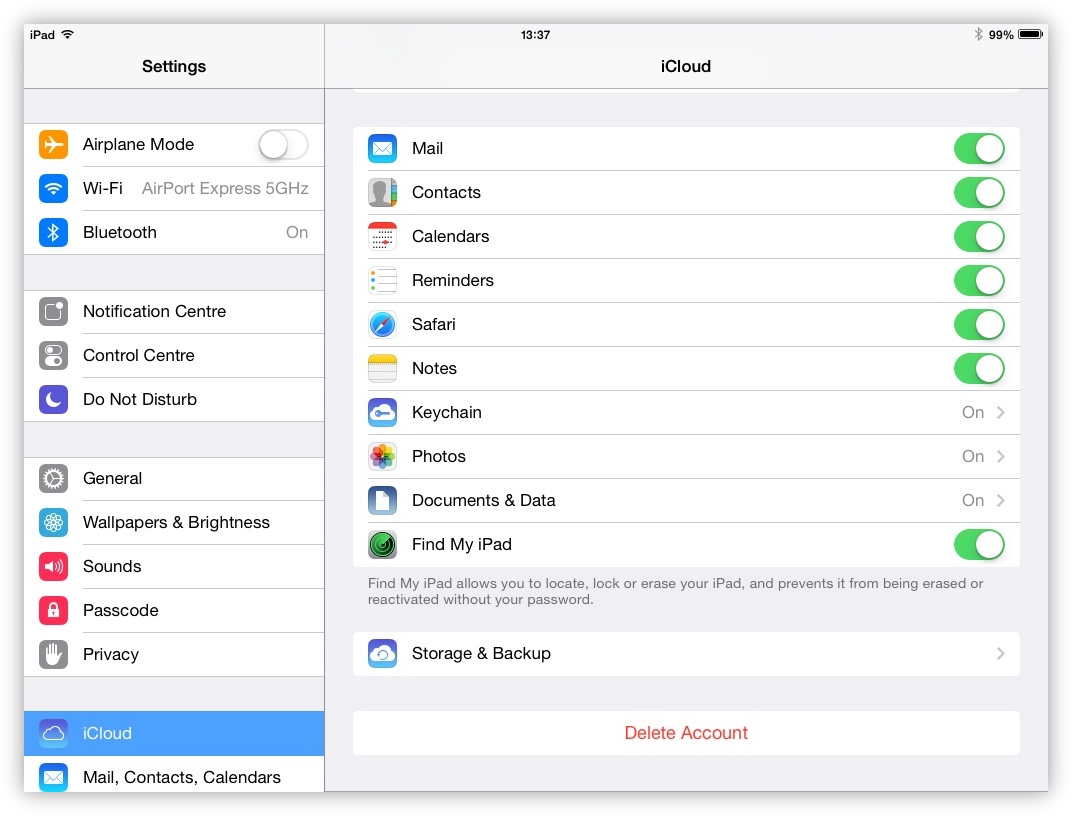
Task: Click the Notes app icon
Action: point(382,368)
